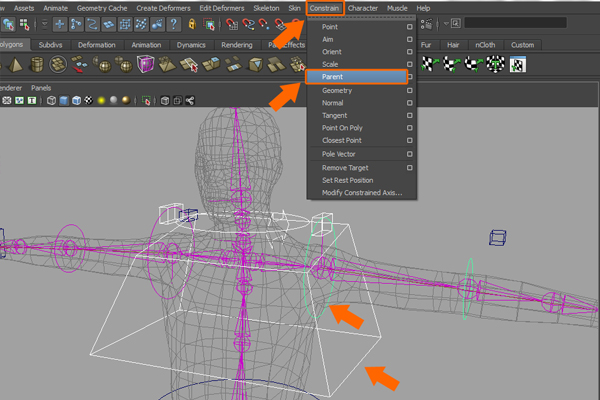The width and height of the screenshot is (600, 400).
Task: Open render settings clapperboard icon
Action: (426, 24)
